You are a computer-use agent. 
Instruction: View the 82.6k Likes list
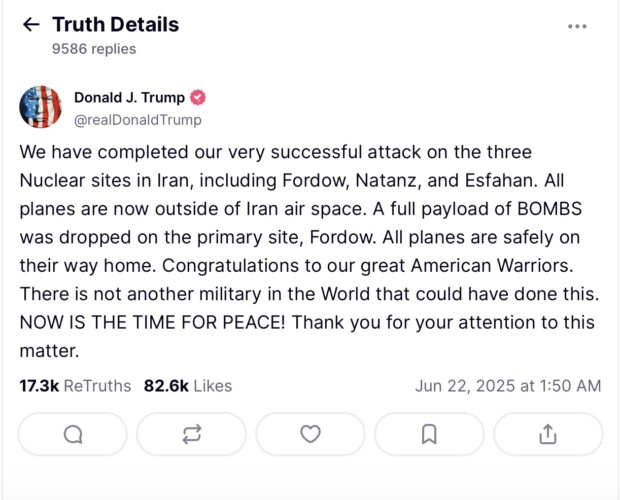188,386
